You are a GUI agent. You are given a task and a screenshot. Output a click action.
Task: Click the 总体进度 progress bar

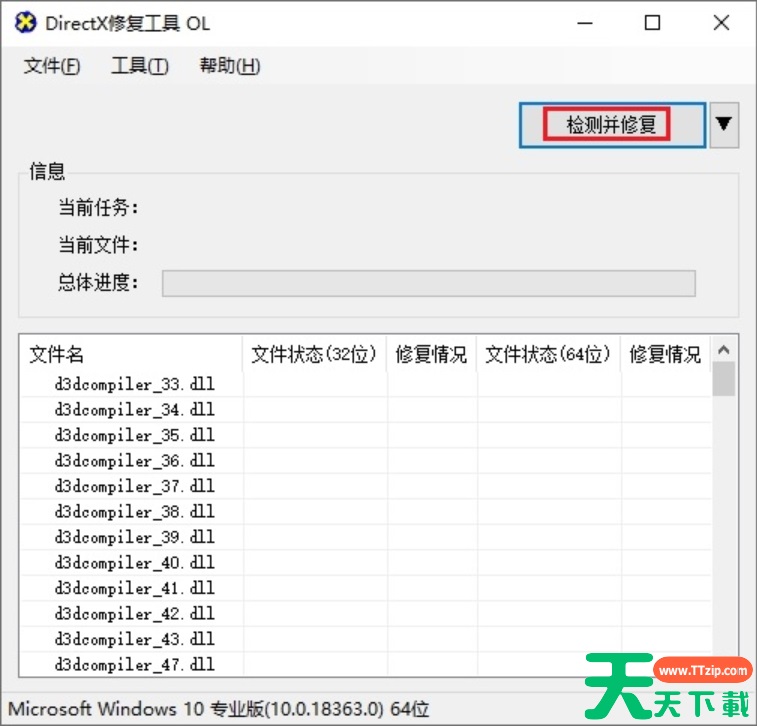429,283
